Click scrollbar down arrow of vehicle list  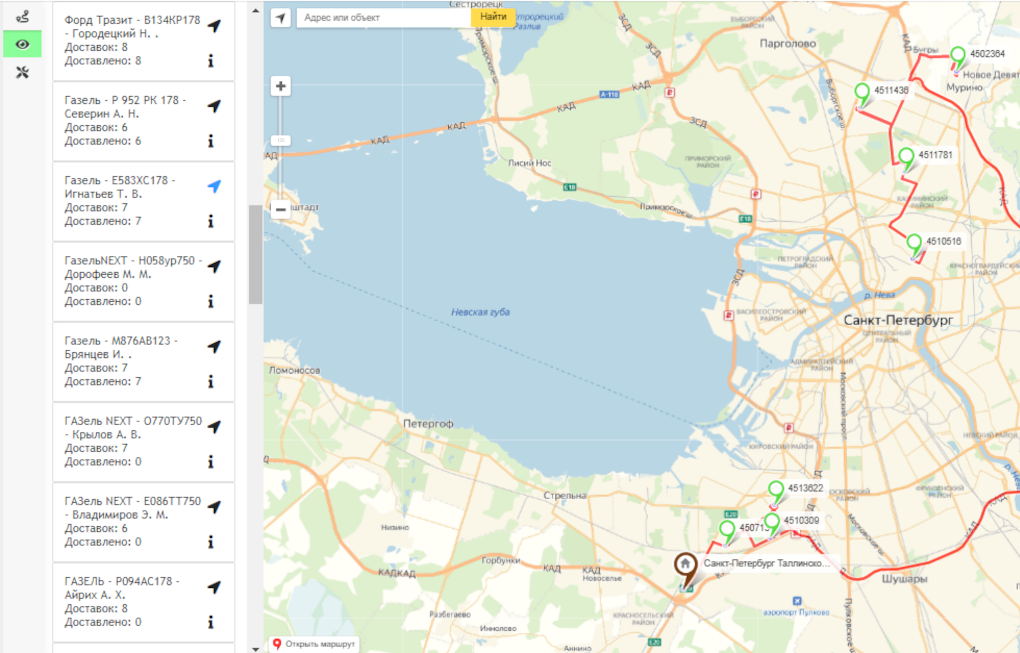click(x=255, y=648)
